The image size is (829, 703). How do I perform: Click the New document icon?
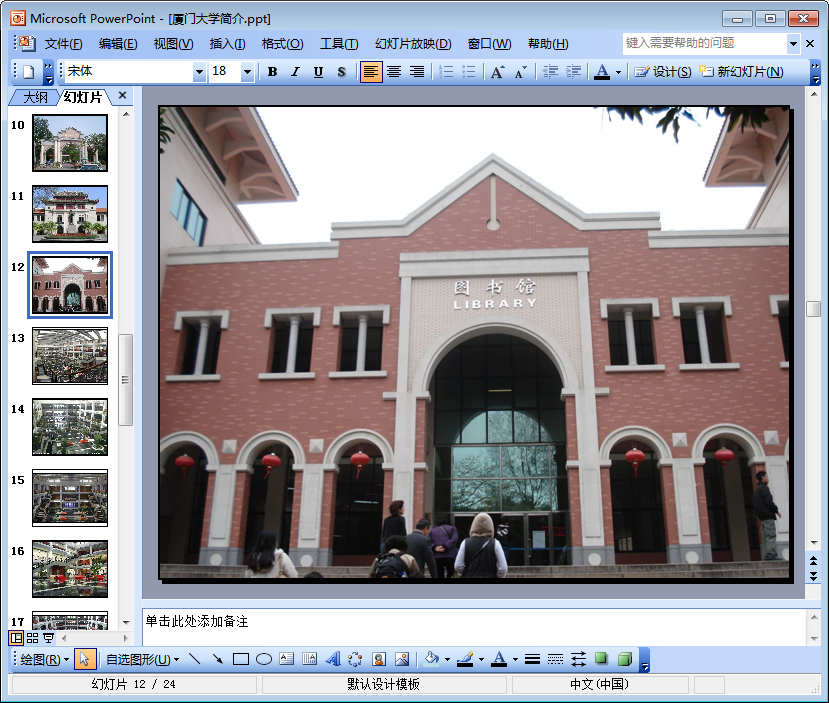pos(29,72)
